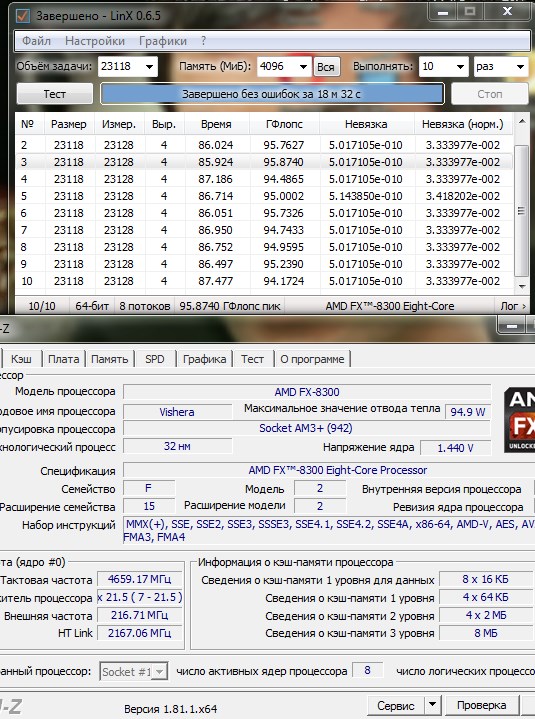This screenshot has height=719, width=535.
Task: Open the Socket #1 processor dropdown
Action: (x=134, y=672)
